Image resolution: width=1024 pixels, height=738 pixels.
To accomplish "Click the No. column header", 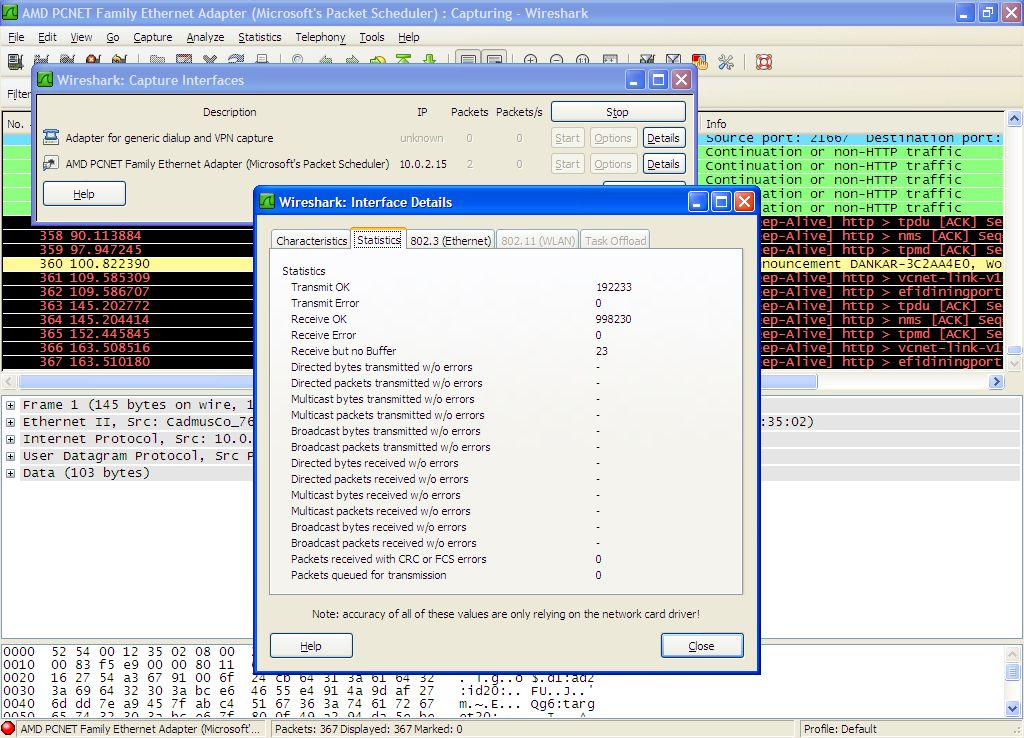I will pyautogui.click(x=17, y=123).
